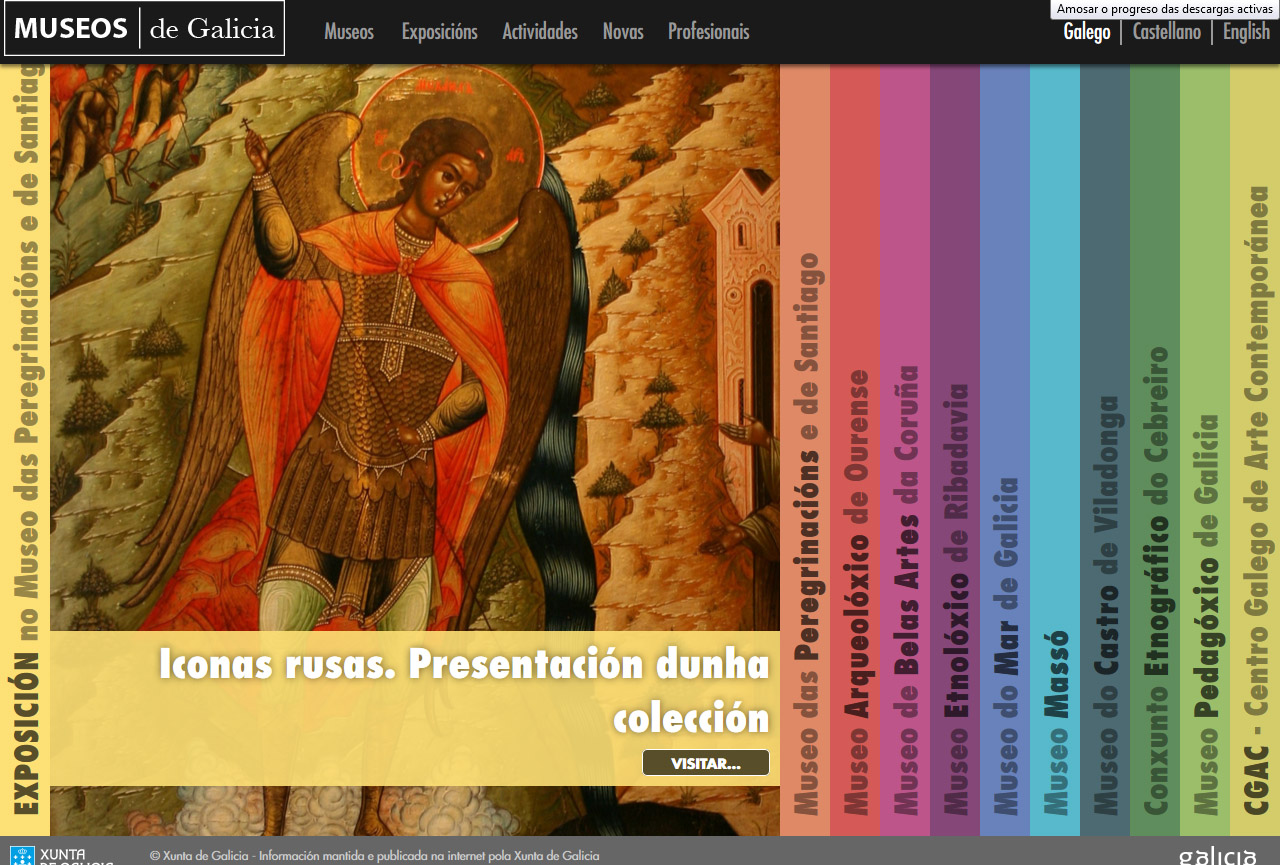
Task: Open the Museos menu
Action: [349, 32]
